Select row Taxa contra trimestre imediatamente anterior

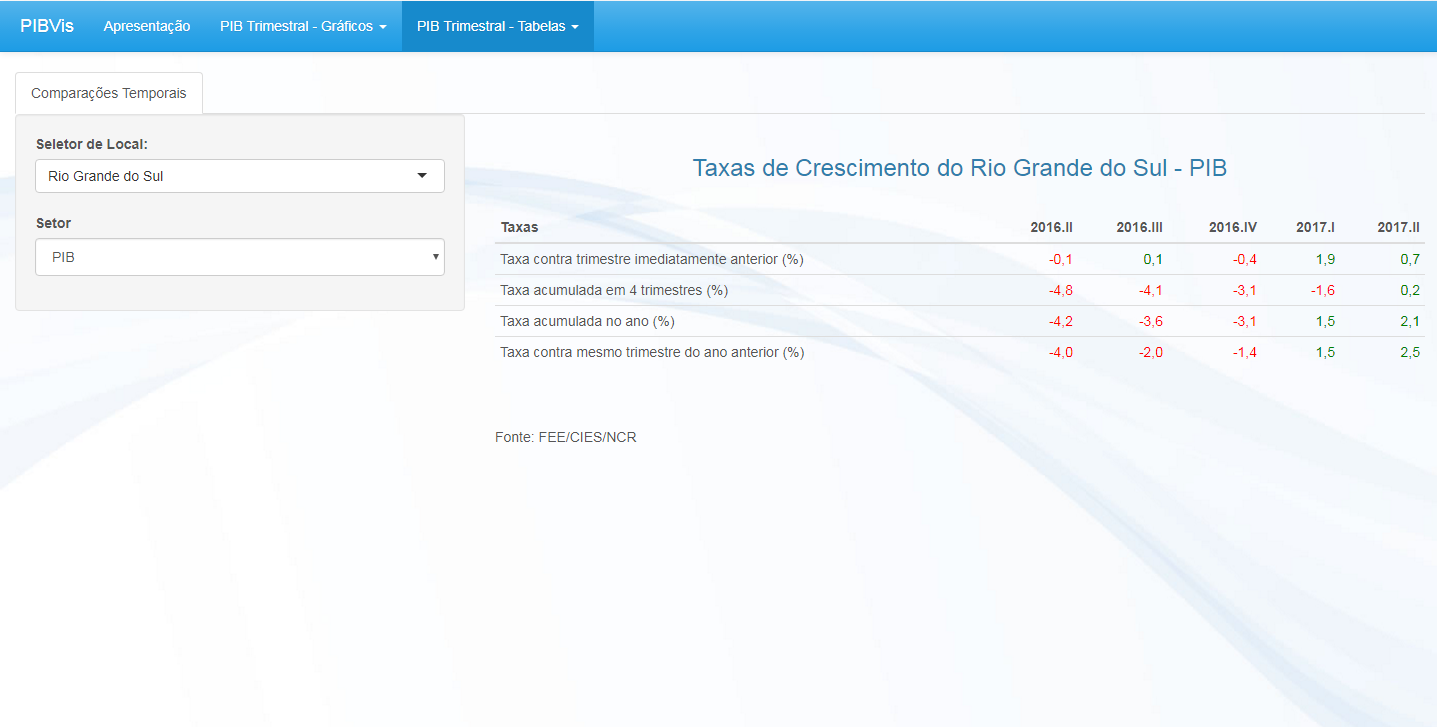click(x=652, y=259)
